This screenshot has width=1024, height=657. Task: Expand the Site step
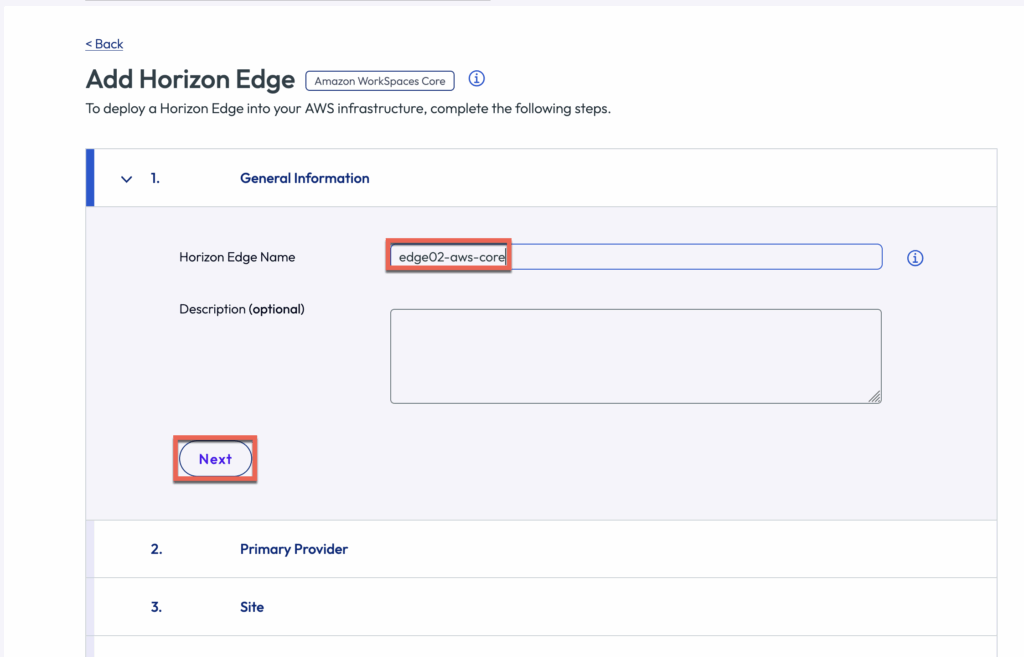click(252, 607)
